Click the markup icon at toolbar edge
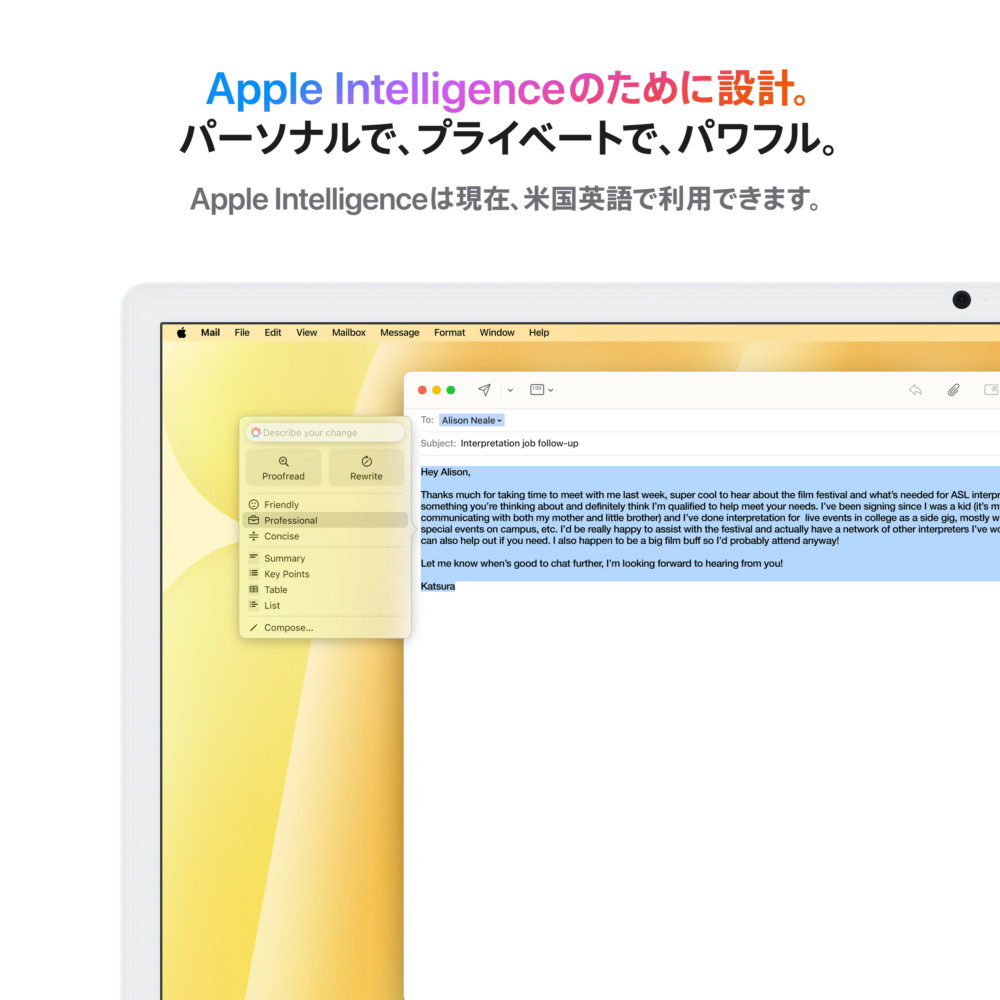The height and width of the screenshot is (1000, 1000). [992, 390]
